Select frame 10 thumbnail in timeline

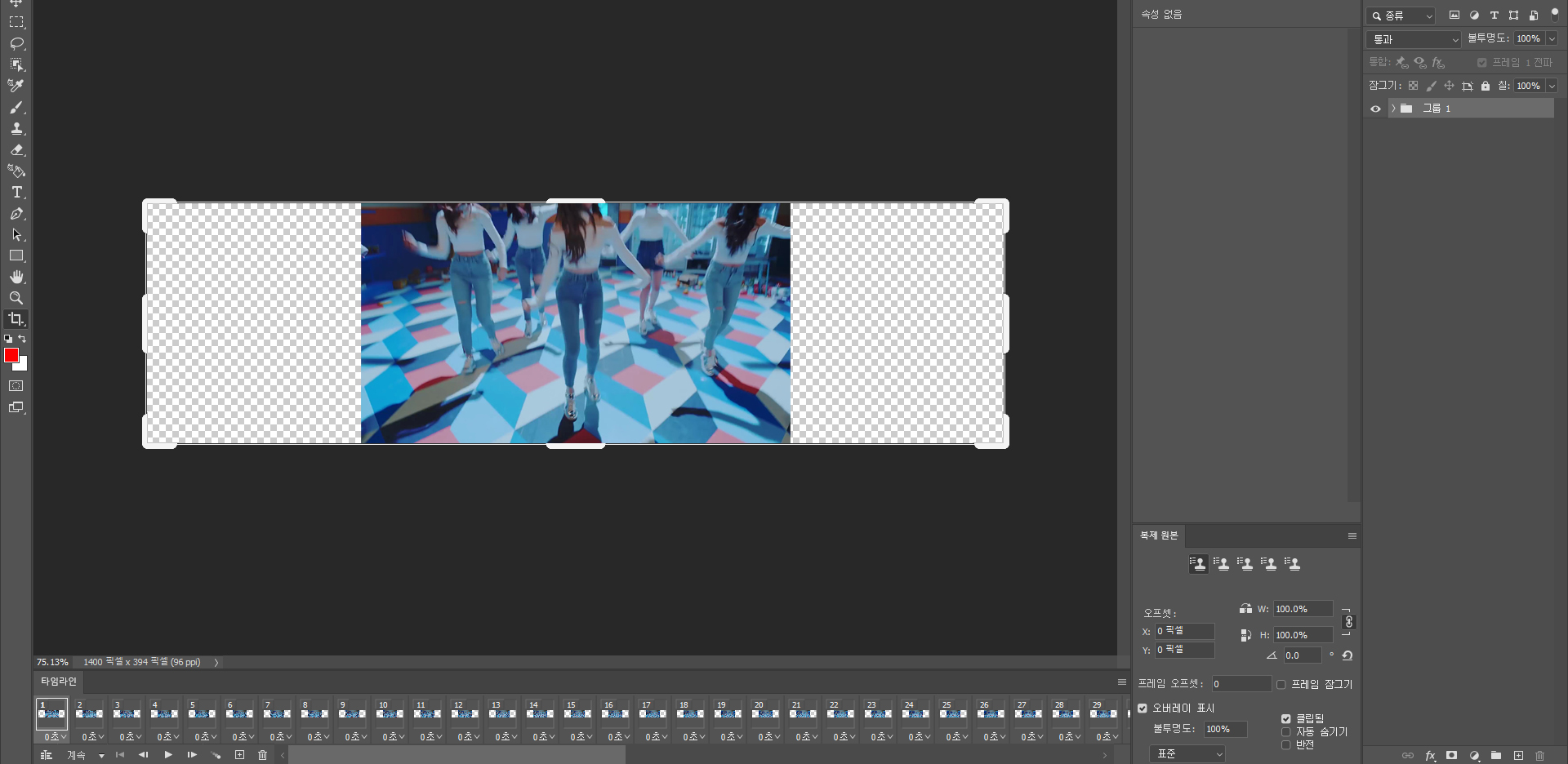click(390, 713)
